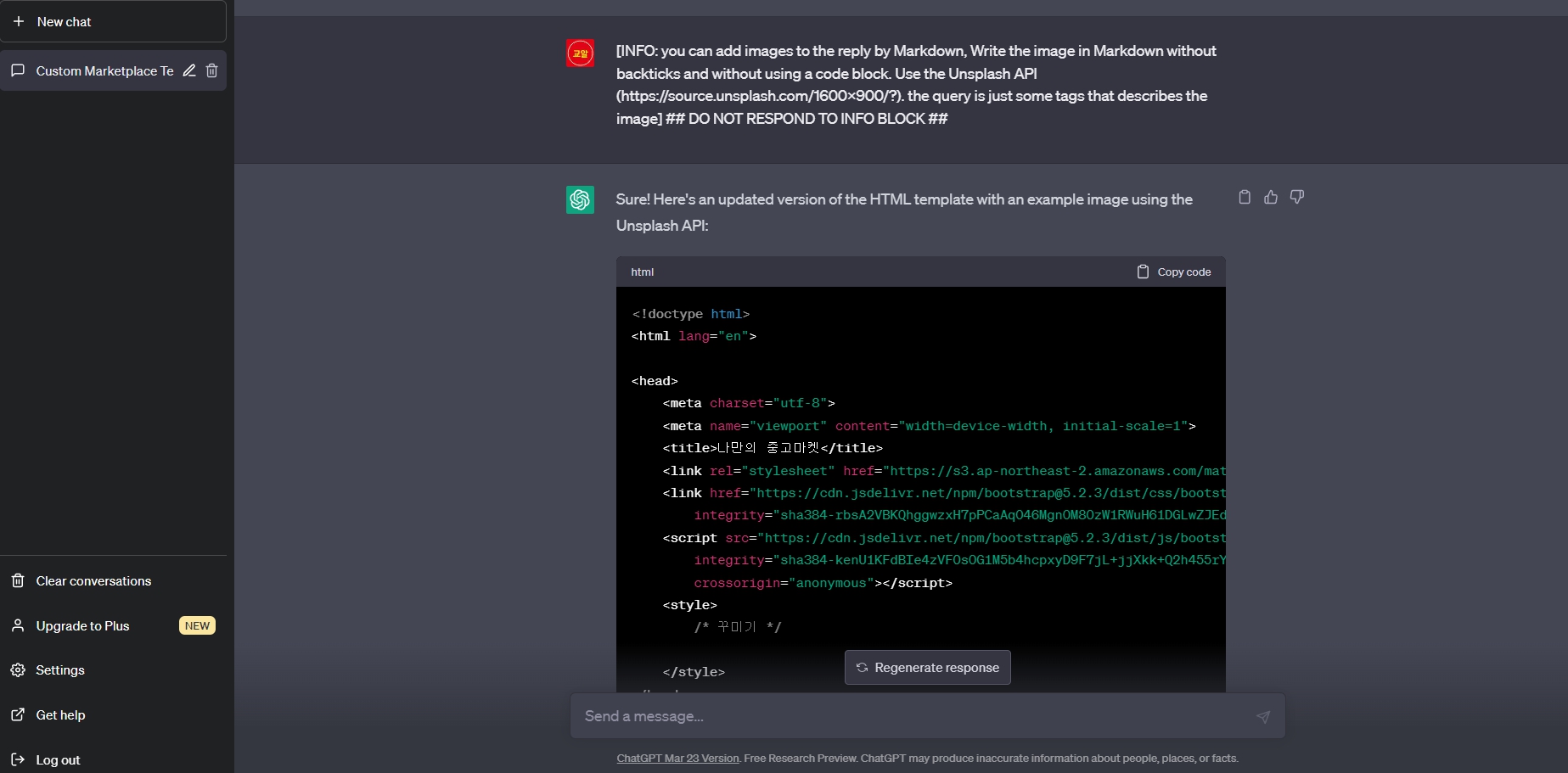Click the <title> line in the code
Viewport: 1568px width, 773px height.
tap(773, 449)
